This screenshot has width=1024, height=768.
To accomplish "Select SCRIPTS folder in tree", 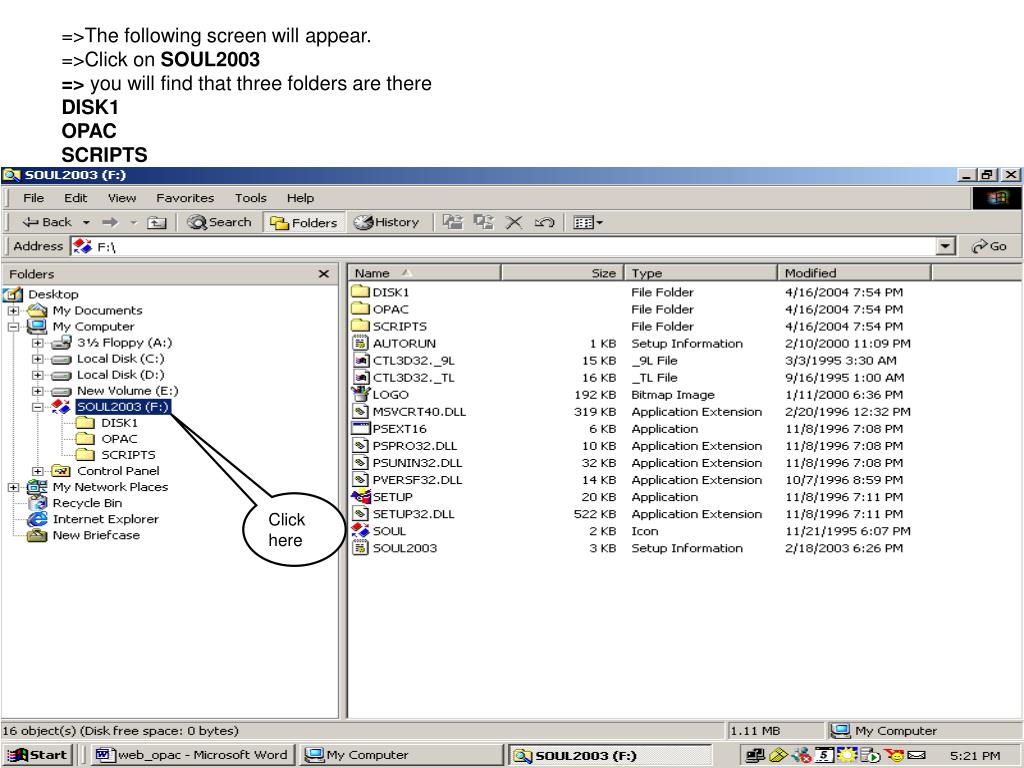I will [x=128, y=455].
